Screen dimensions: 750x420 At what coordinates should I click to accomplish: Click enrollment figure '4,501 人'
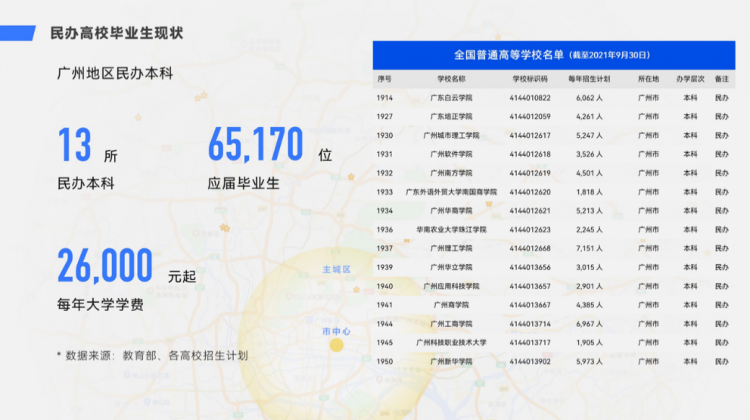click(589, 173)
